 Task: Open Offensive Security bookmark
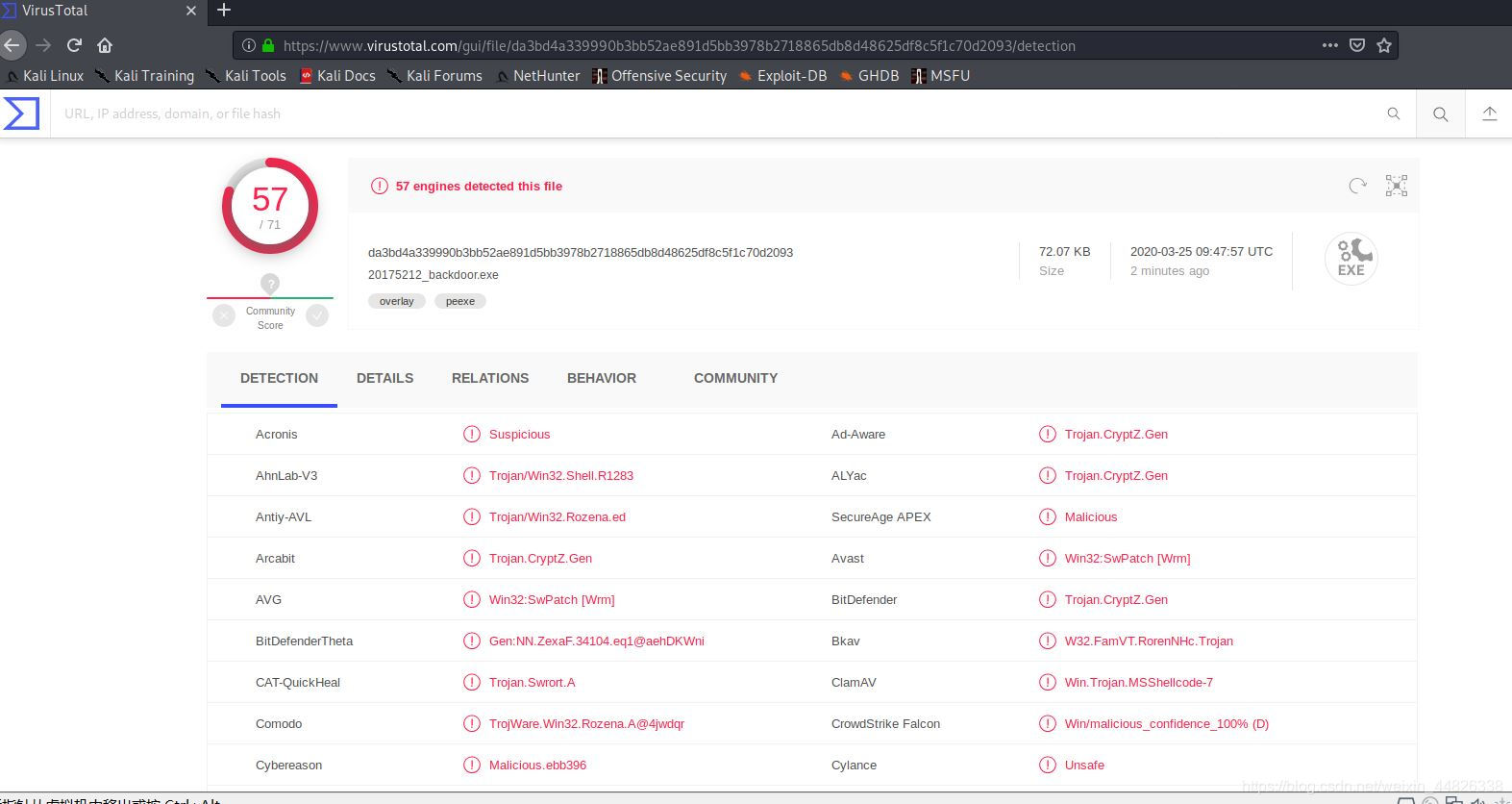(659, 76)
